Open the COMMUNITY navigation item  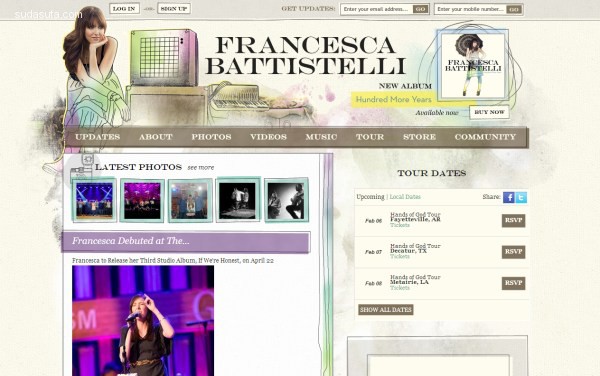pos(485,137)
